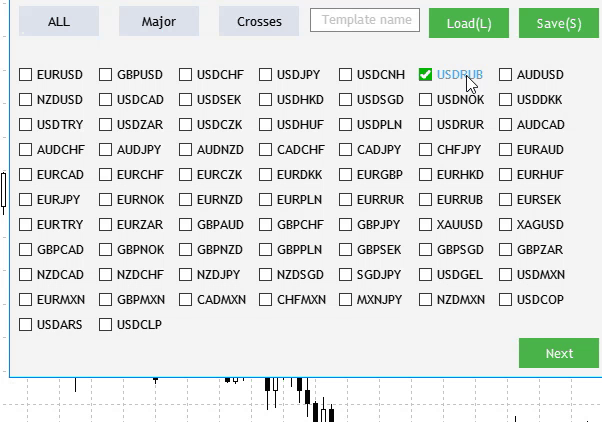The image size is (602, 422).
Task: Select the EURGBP checkbox
Action: [346, 175]
